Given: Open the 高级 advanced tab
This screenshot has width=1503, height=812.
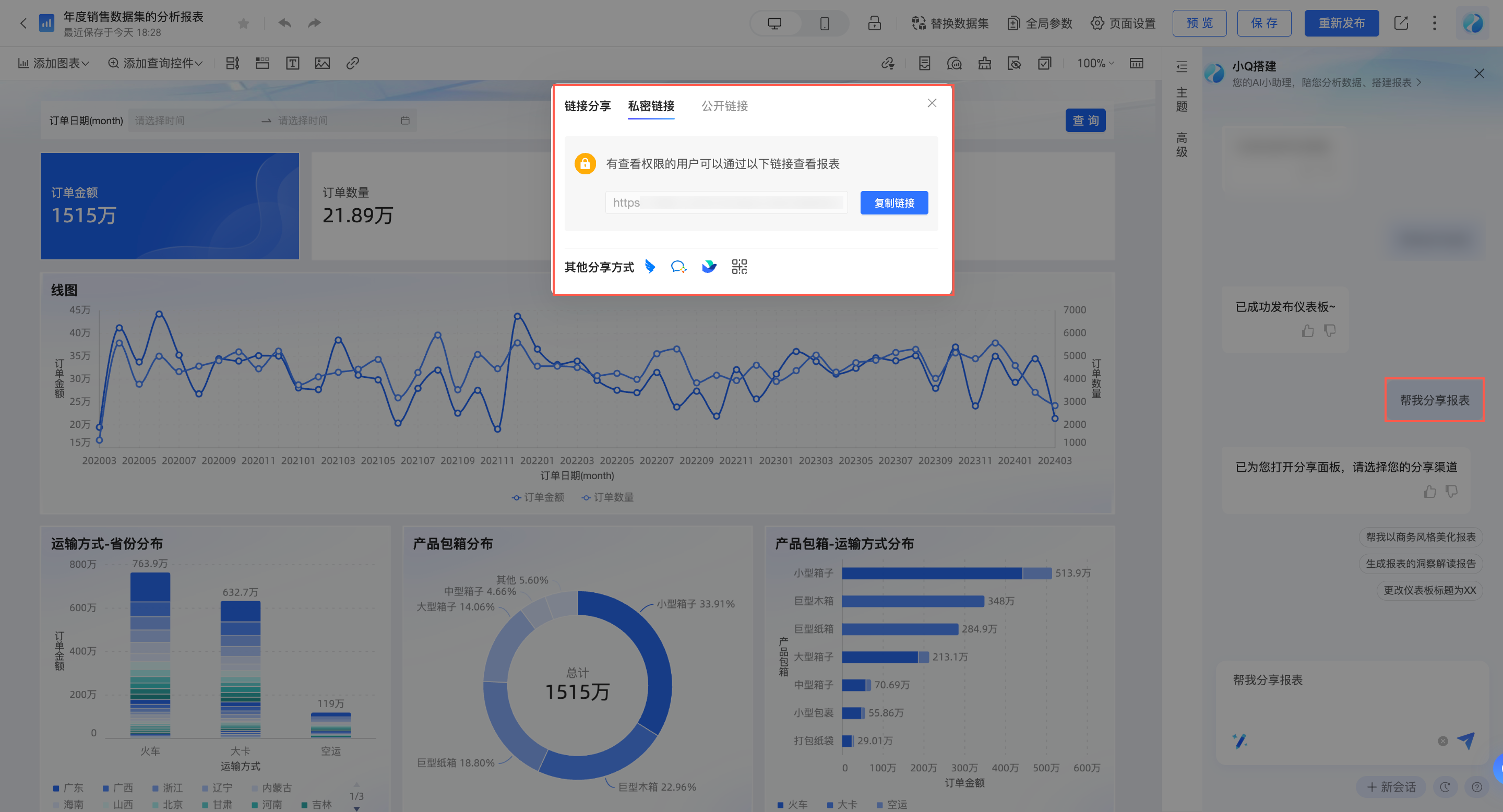Looking at the screenshot, I should pos(1182,145).
